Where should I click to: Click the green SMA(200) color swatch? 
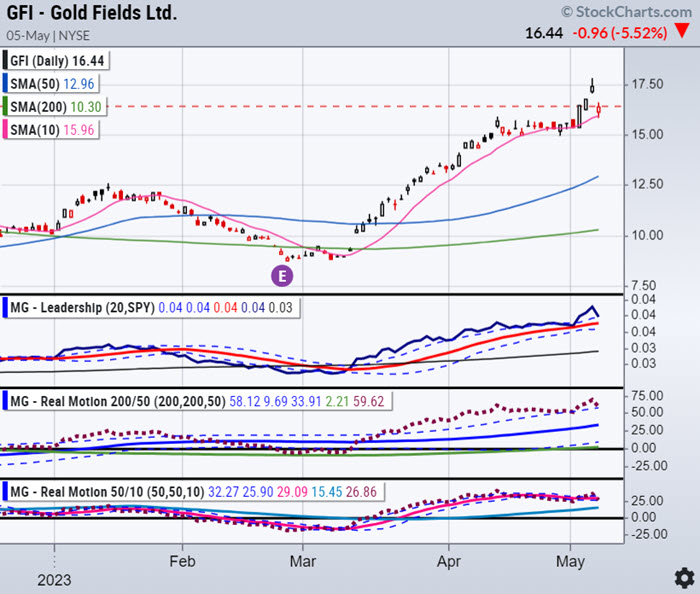[x=8, y=105]
